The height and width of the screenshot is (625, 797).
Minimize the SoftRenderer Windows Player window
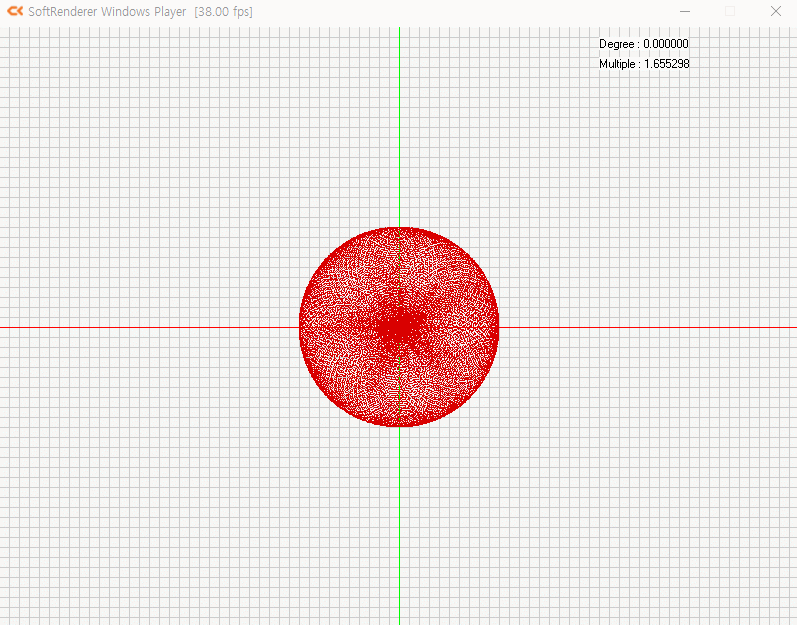point(685,11)
